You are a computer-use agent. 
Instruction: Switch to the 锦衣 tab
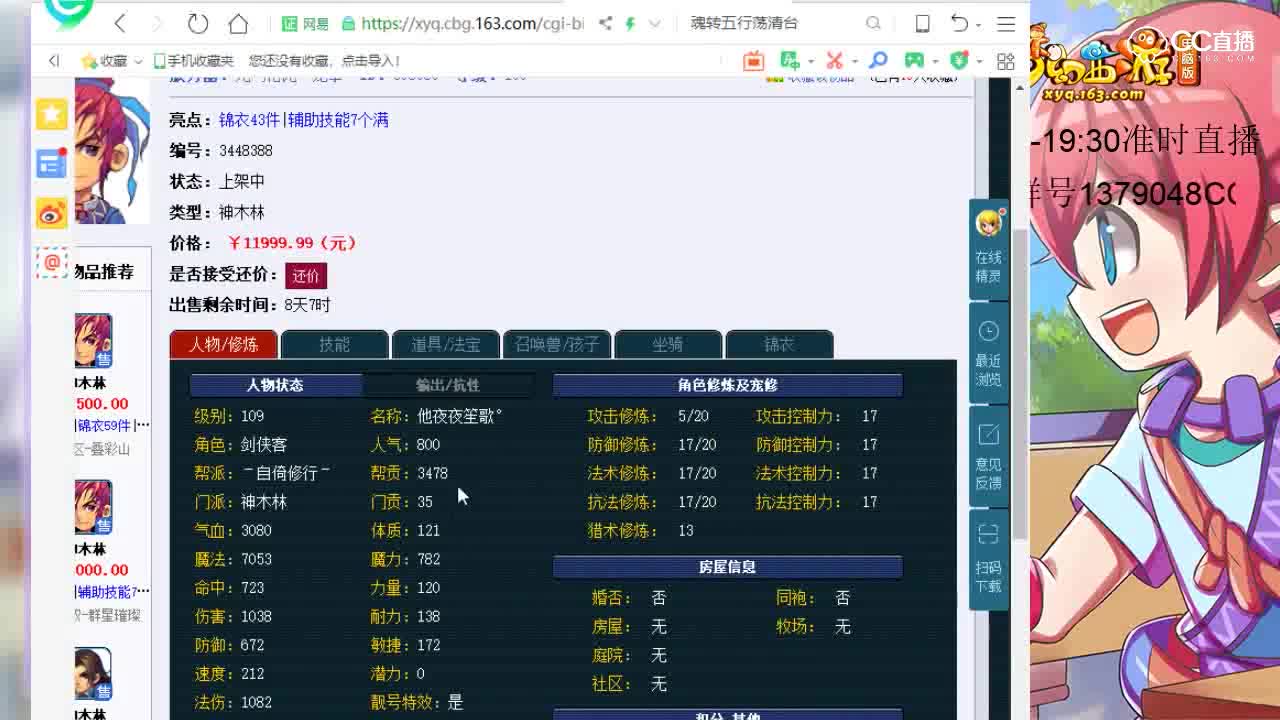click(x=778, y=344)
